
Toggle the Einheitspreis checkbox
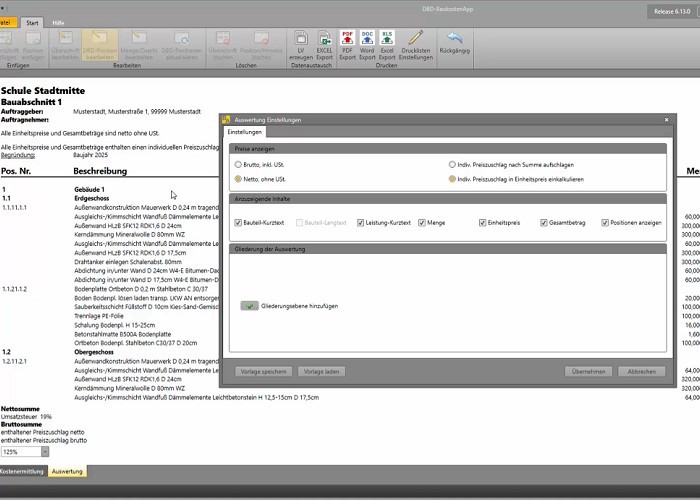coord(483,222)
